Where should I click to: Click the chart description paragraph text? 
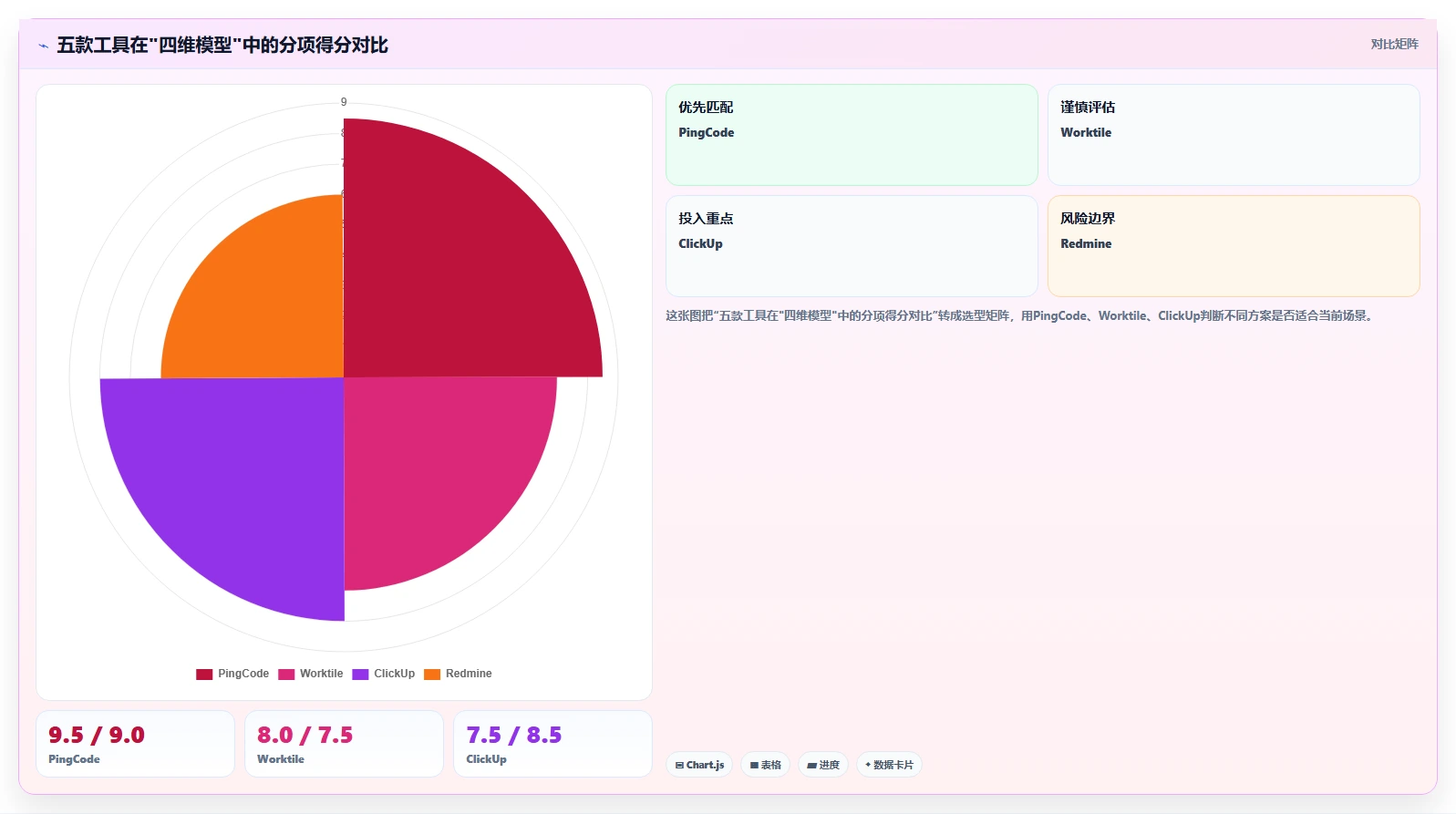[x=1020, y=315]
